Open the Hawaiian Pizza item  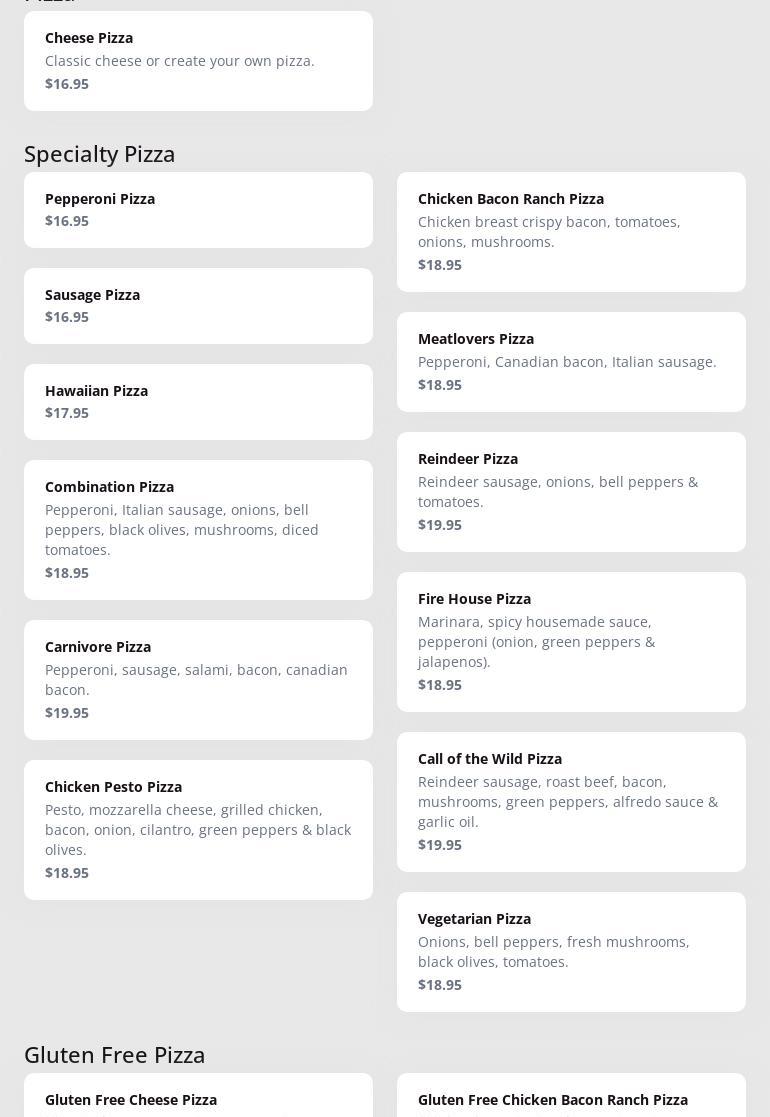198,401
